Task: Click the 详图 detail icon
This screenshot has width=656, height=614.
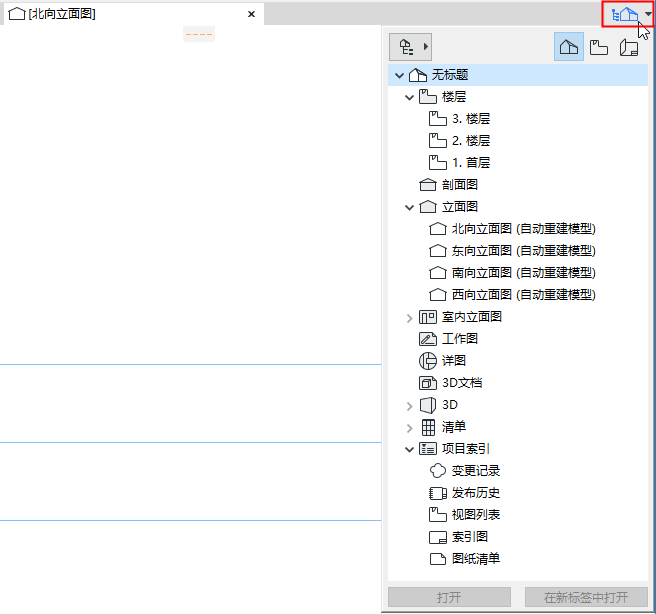Action: pos(428,361)
